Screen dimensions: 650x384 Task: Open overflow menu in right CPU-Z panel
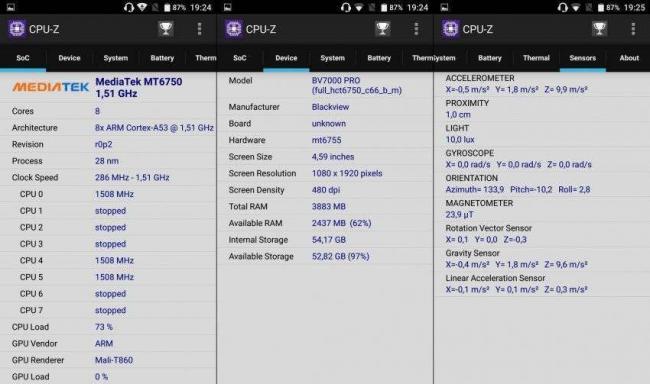(633, 29)
